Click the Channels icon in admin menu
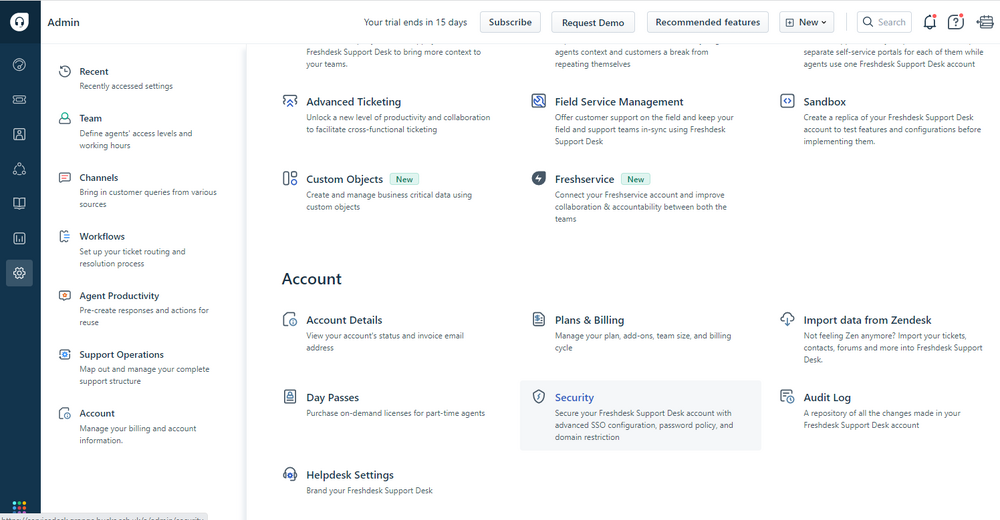 click(x=64, y=177)
